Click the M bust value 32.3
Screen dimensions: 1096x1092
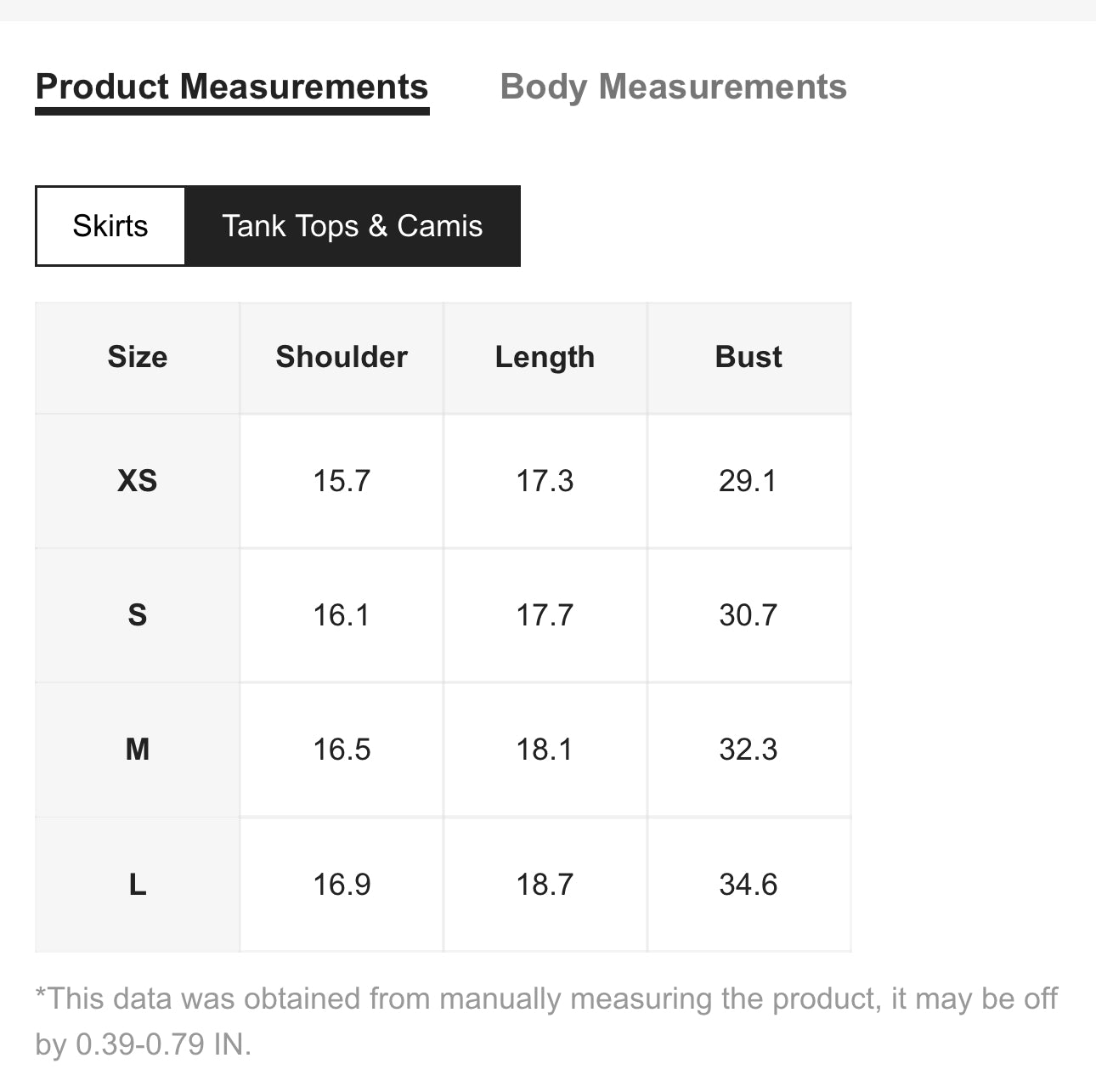click(749, 750)
